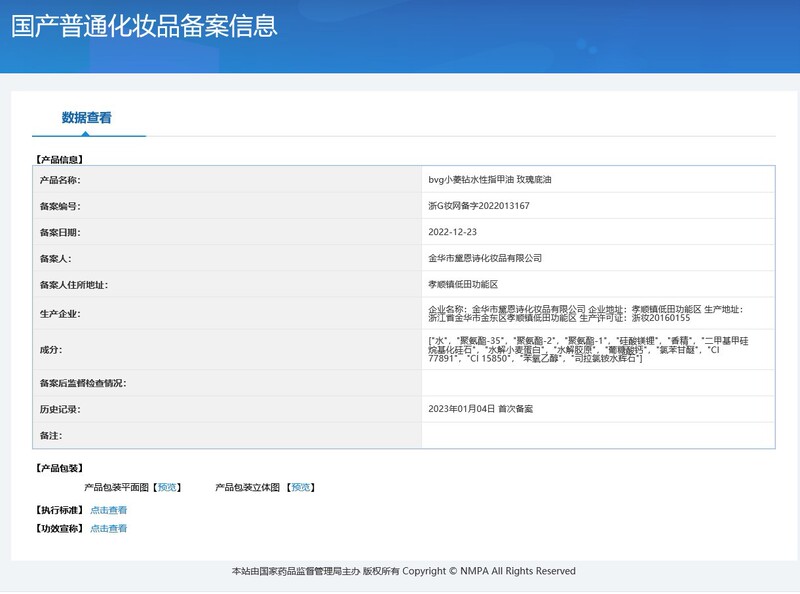Click the 历史记录 label cell
This screenshot has height=594, width=800.
tap(228, 409)
